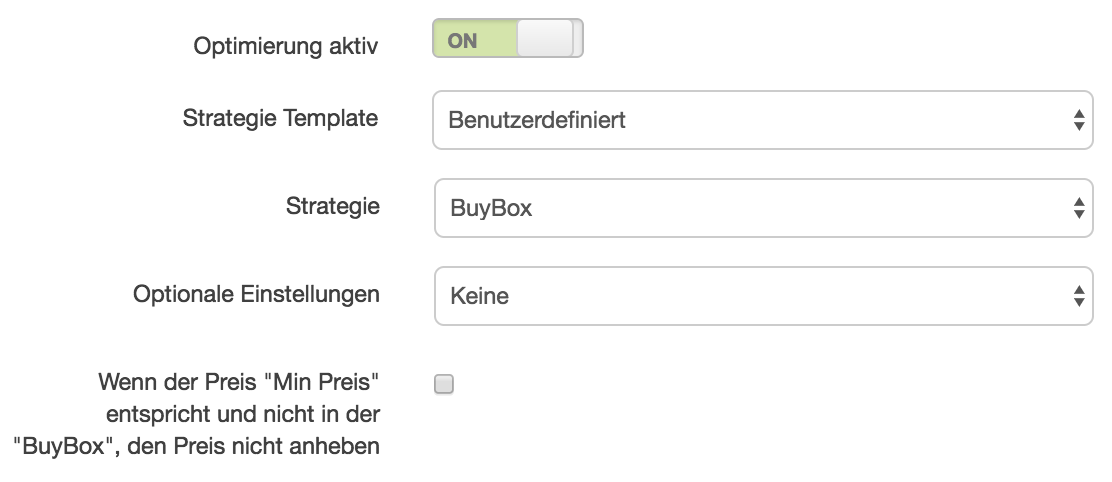Enable the 'Min Preis' price checkbox
Viewport: 1112px width, 482px height.
(x=444, y=384)
